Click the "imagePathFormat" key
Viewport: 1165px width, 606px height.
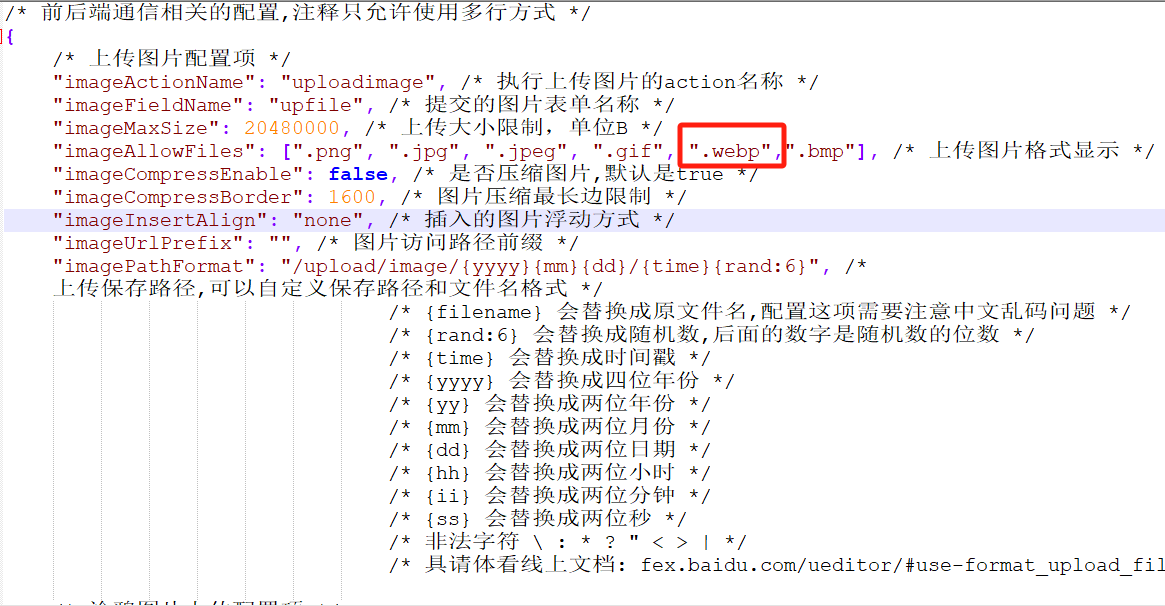click(x=154, y=267)
